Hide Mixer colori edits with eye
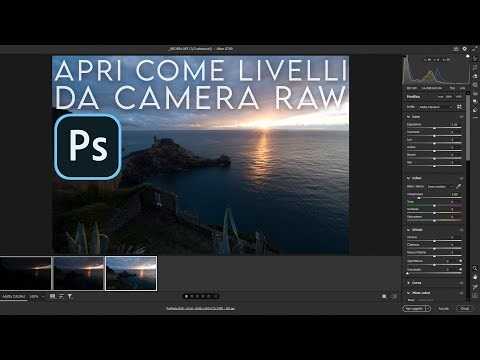 [462, 293]
